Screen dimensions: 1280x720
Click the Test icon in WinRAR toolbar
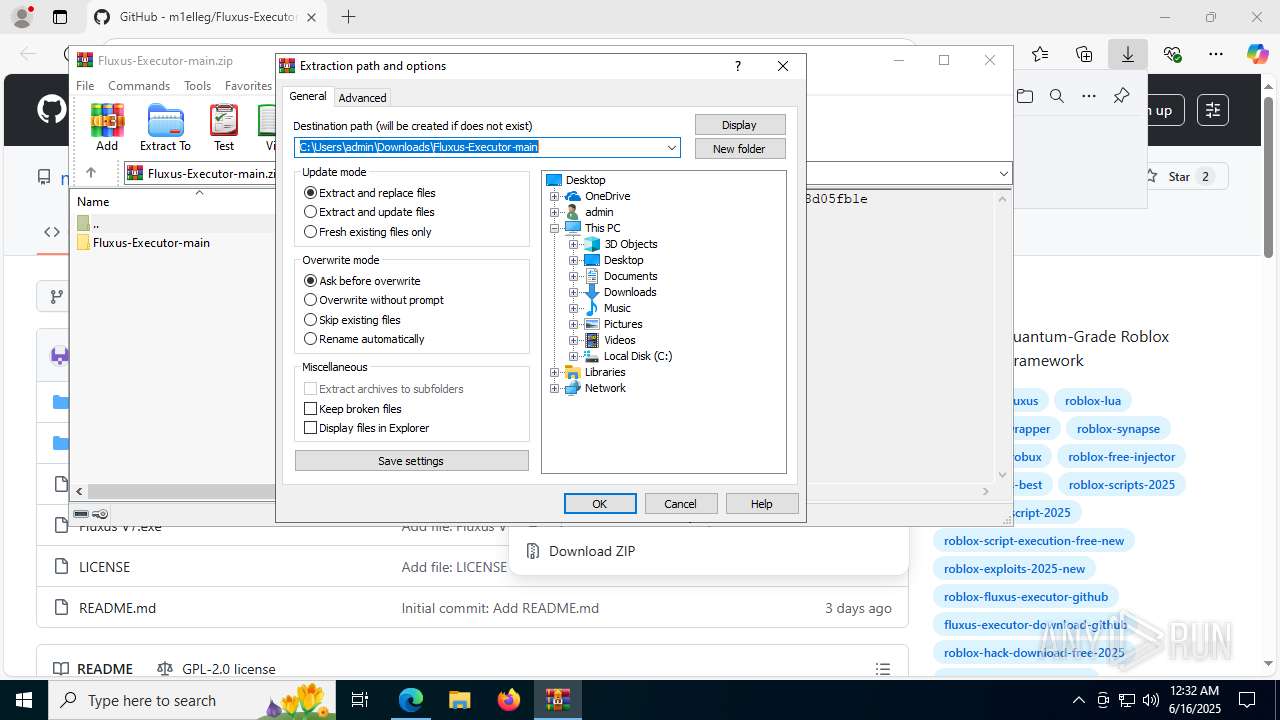(x=224, y=127)
